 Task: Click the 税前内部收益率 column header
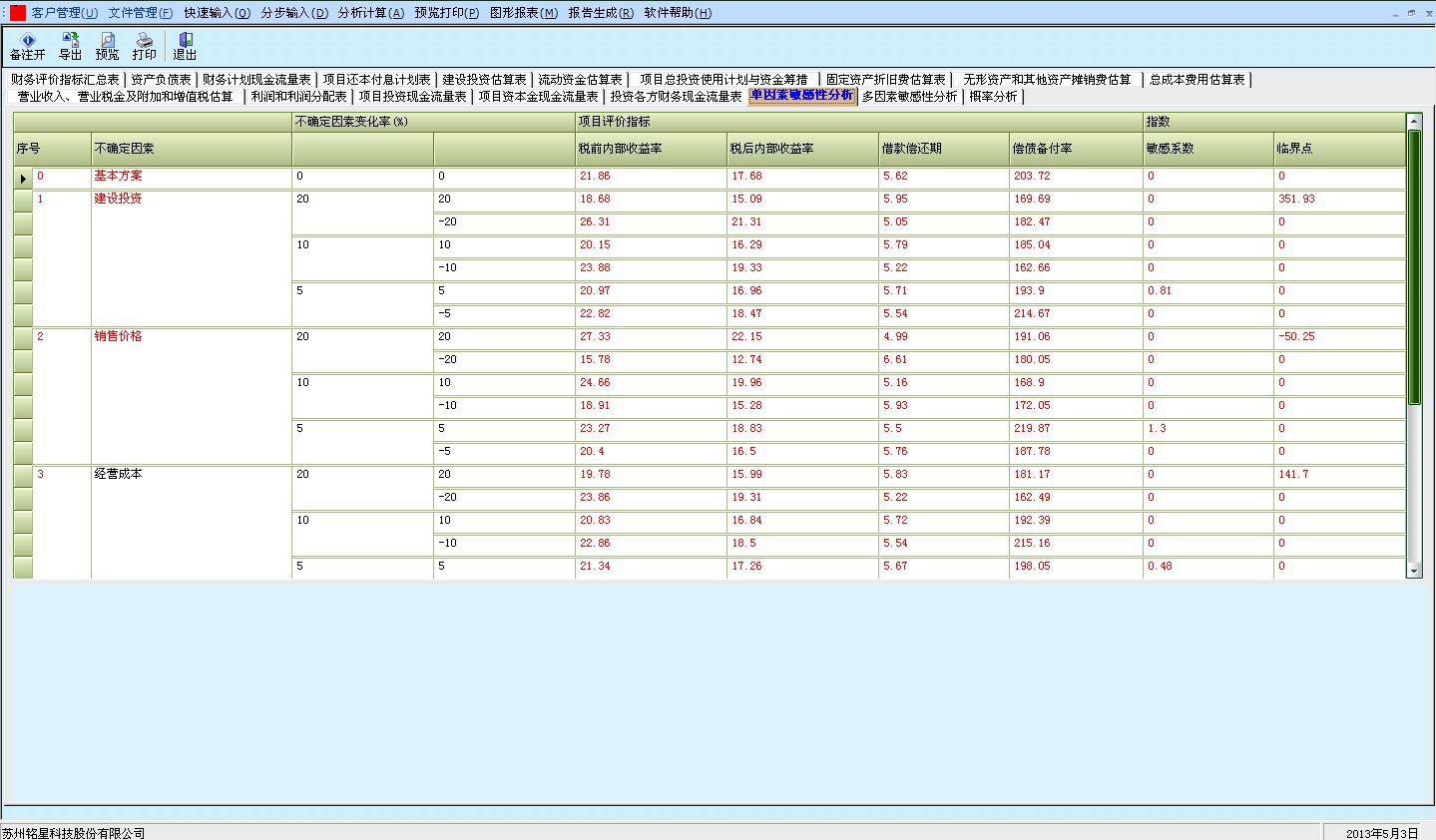[x=651, y=149]
